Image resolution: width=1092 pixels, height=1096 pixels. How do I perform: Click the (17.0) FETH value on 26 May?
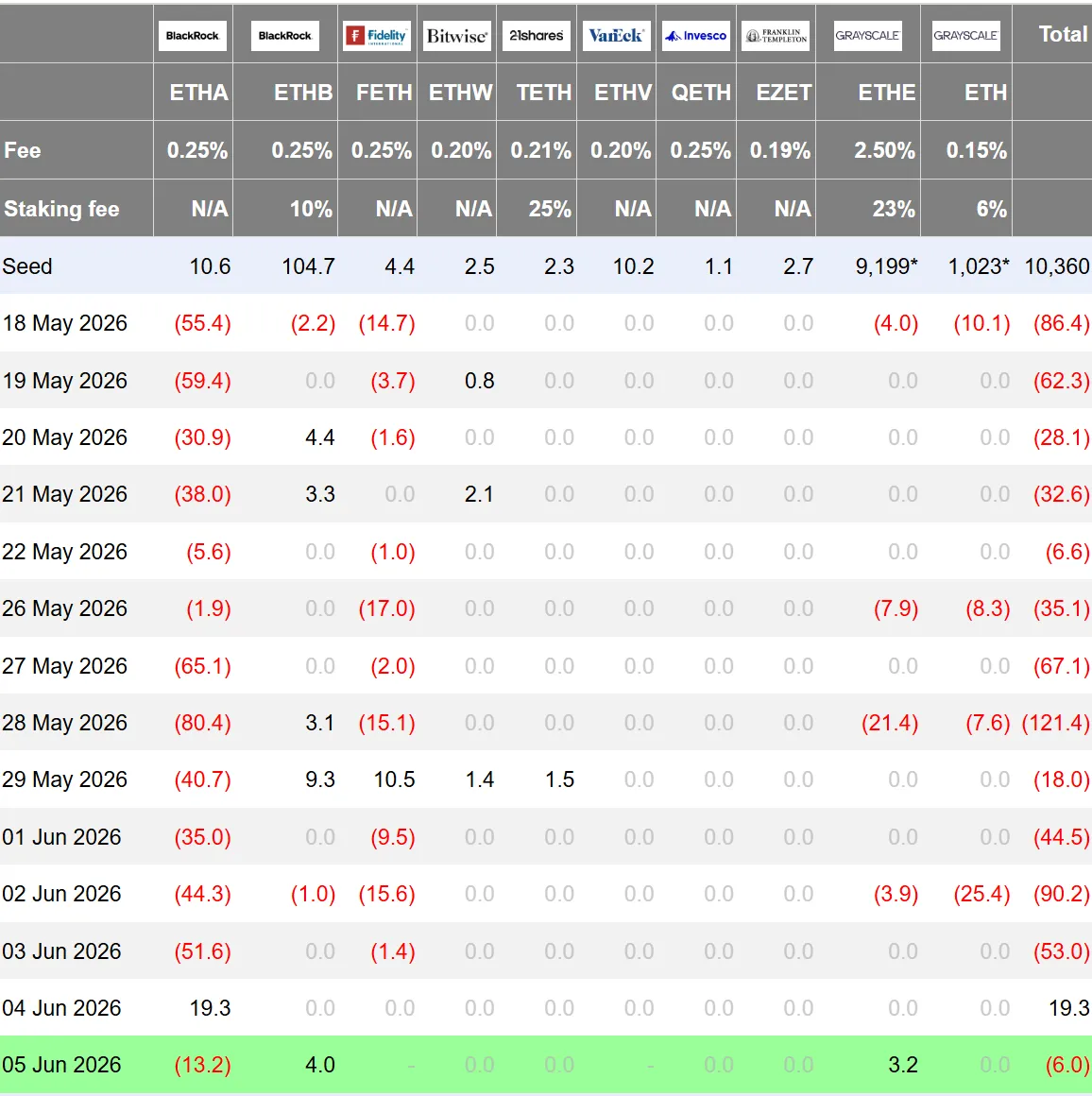(x=387, y=608)
